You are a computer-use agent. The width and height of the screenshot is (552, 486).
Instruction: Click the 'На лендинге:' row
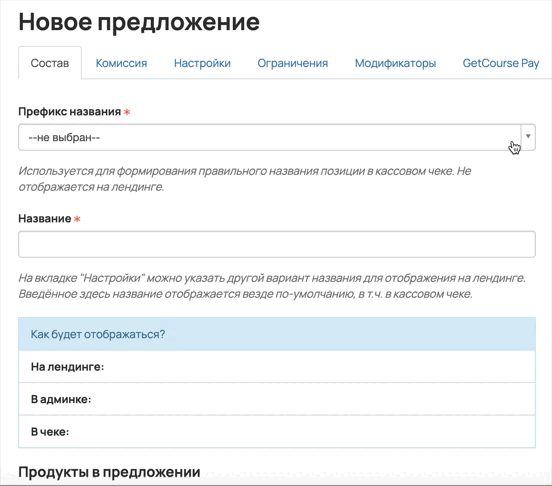(277, 366)
